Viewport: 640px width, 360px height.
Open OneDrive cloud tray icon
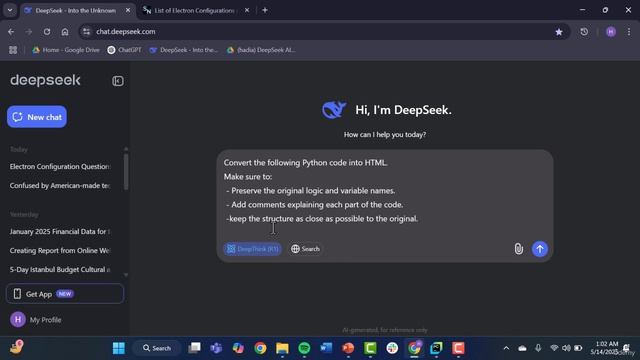pyautogui.click(x=522, y=348)
